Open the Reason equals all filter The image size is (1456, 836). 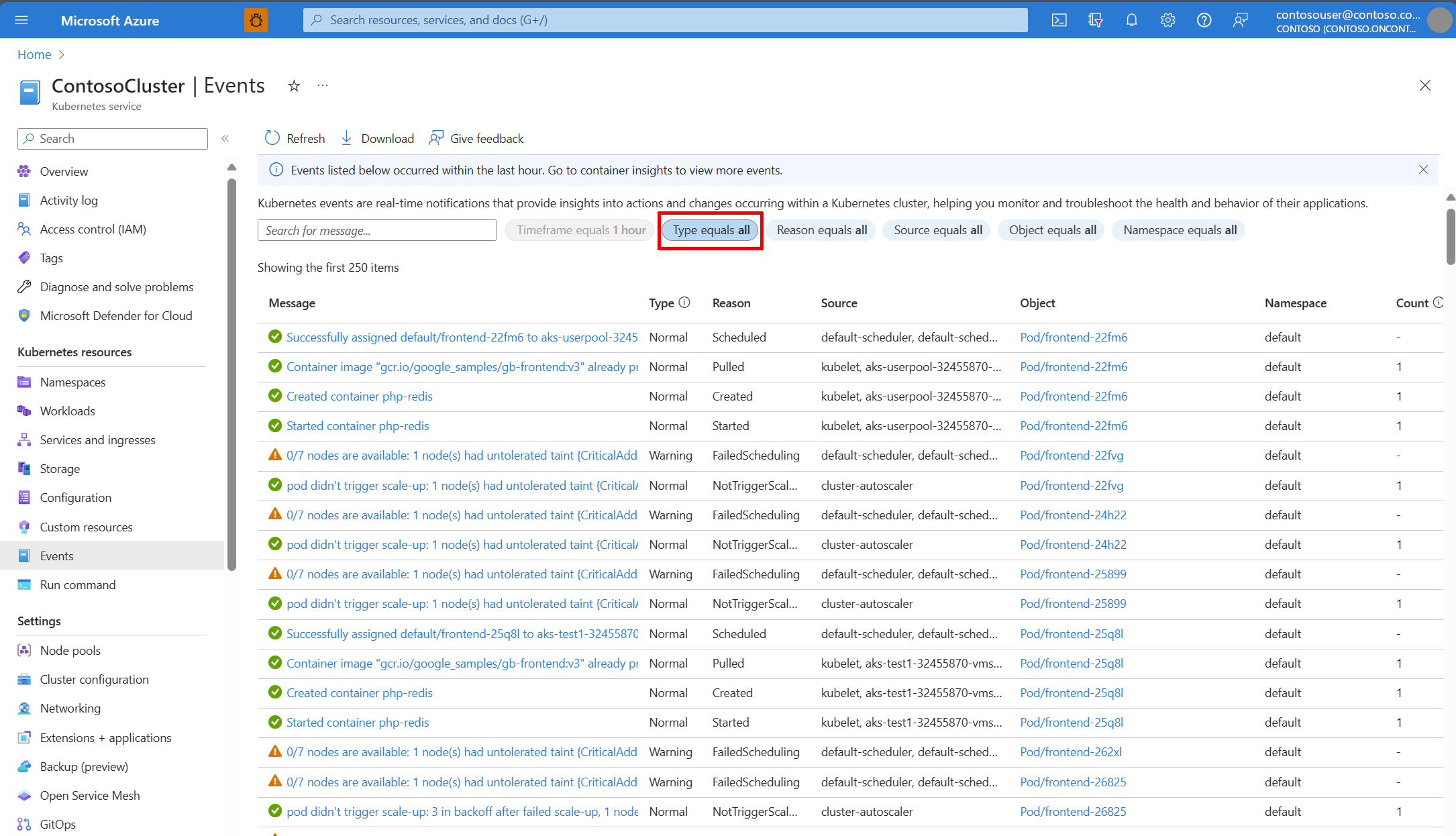[x=821, y=230]
